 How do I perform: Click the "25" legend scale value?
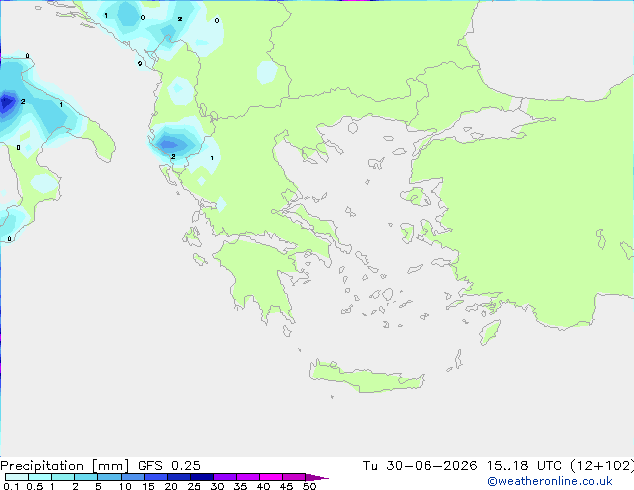click(194, 486)
